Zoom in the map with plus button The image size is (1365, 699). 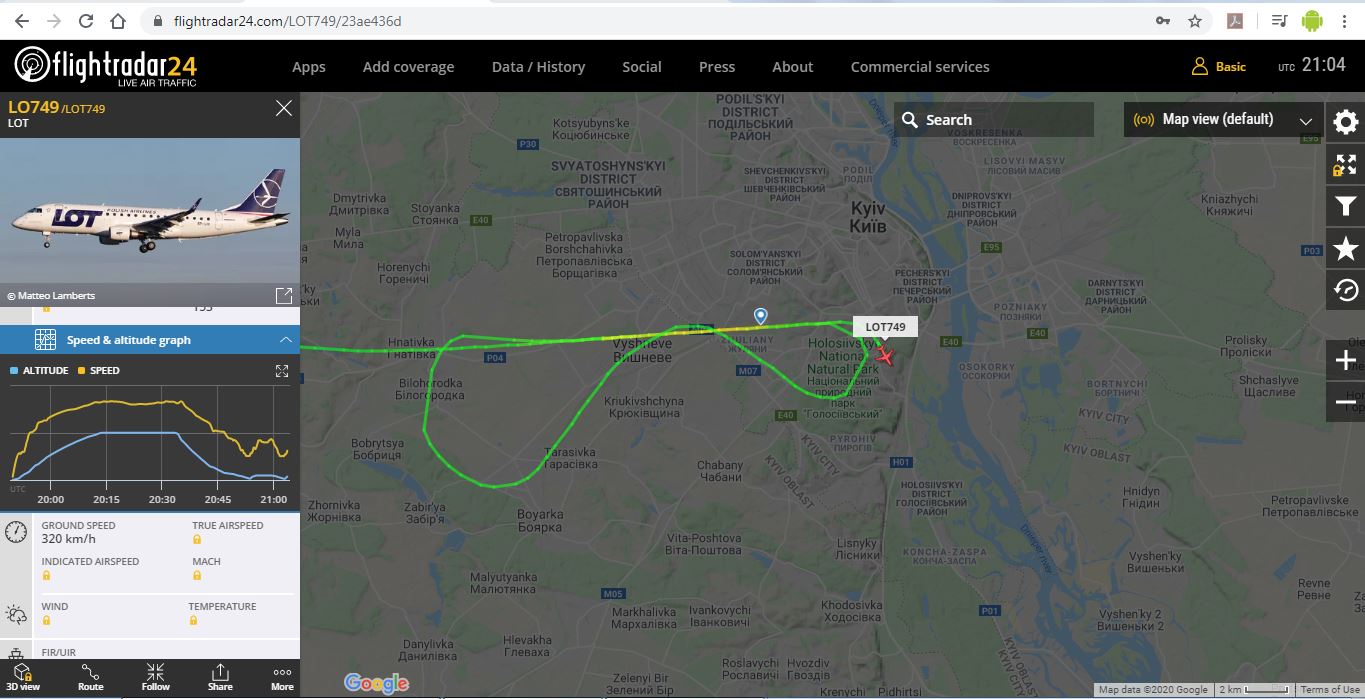point(1346,360)
